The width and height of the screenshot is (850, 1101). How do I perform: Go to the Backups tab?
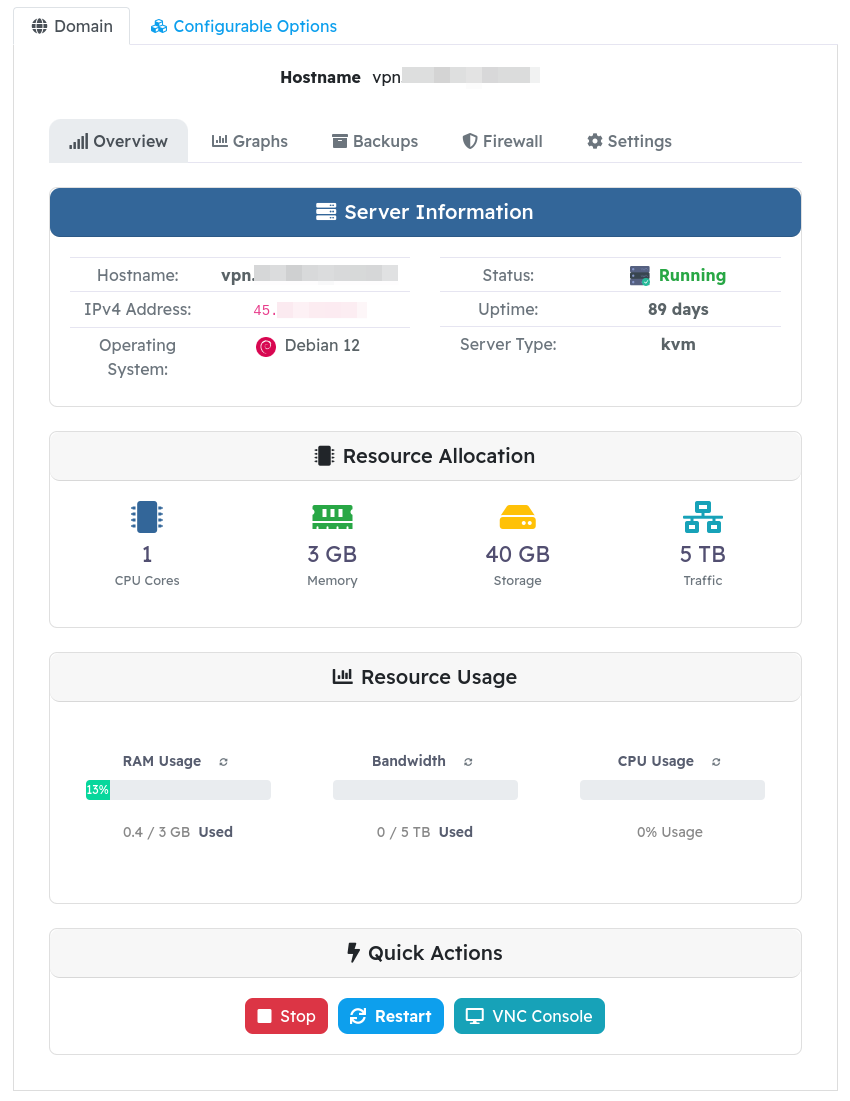[375, 141]
